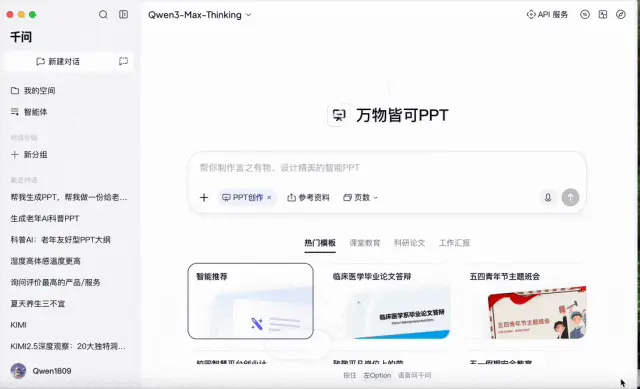Open 智能体 agents page
The width and height of the screenshot is (640, 389).
[29, 112]
